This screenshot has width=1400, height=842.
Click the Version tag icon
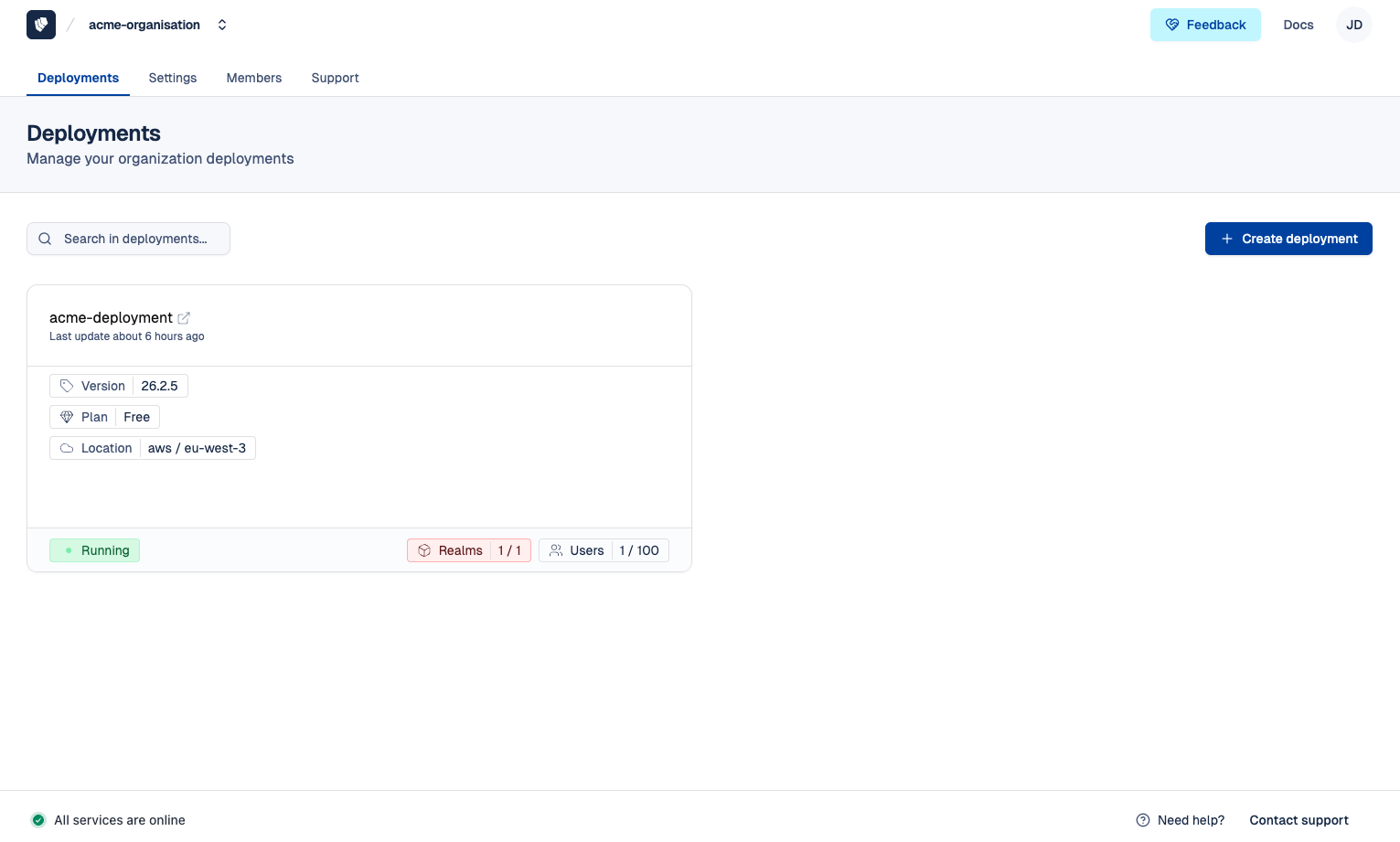click(67, 386)
